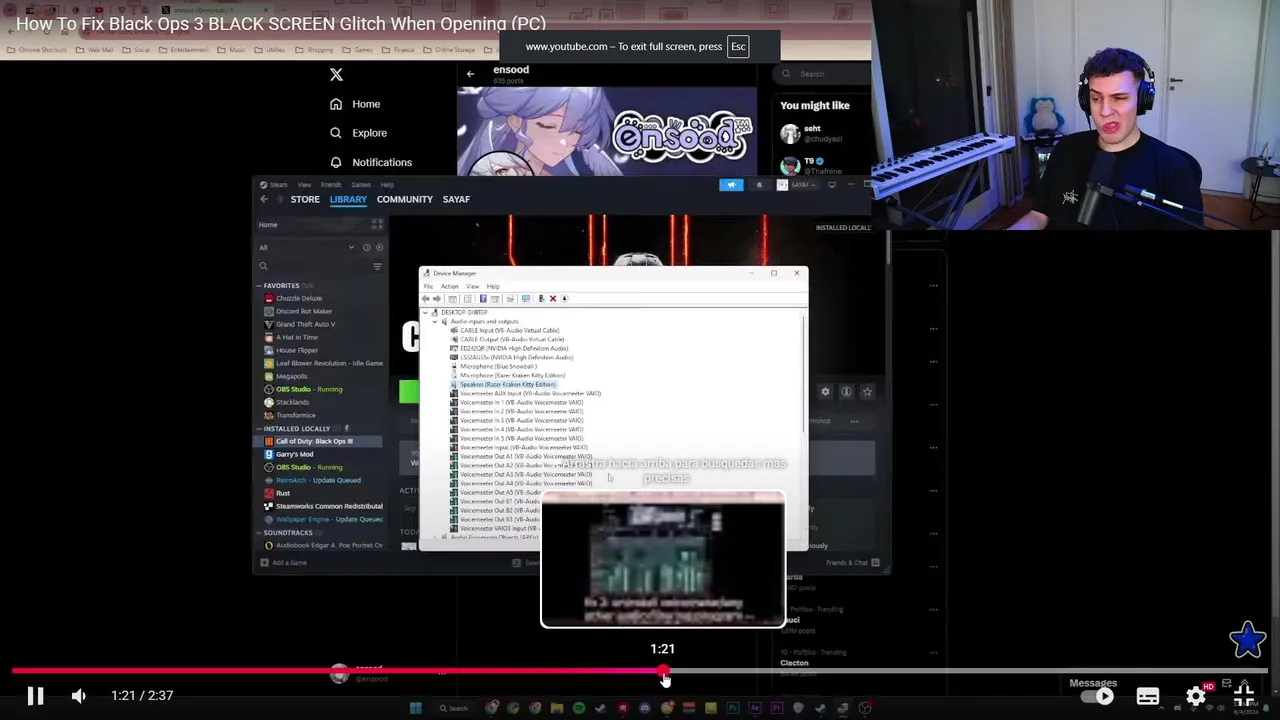1280x720 pixels.
Task: Open the 'All' library filter dropdown
Action: tap(307, 247)
